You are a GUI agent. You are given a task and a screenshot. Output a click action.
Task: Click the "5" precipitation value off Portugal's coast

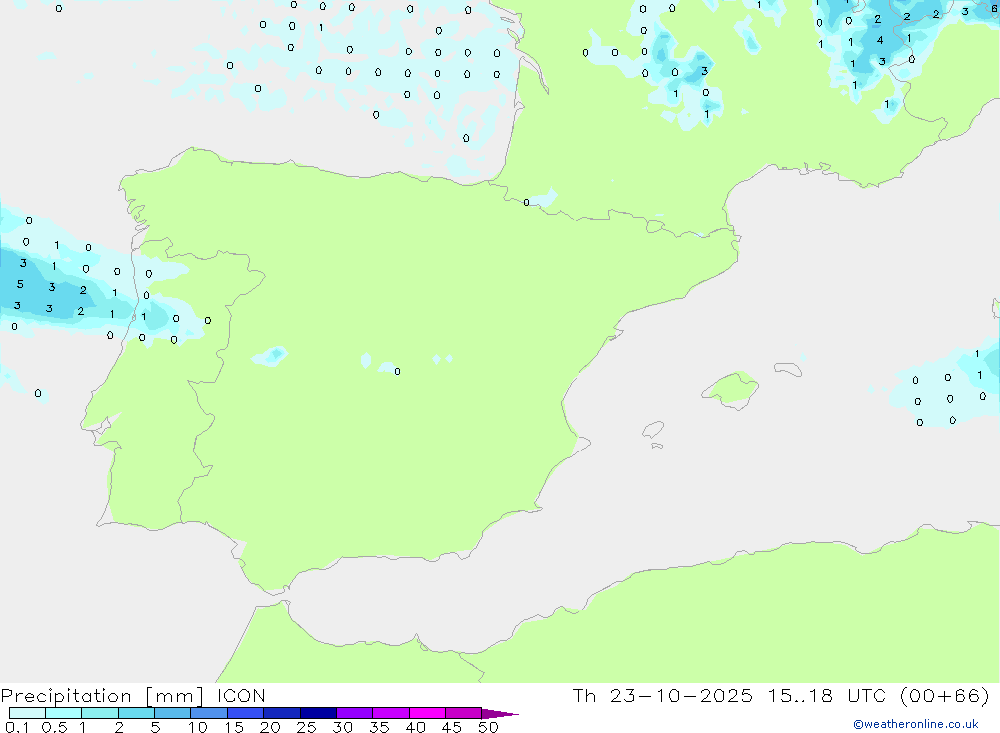tap(20, 284)
